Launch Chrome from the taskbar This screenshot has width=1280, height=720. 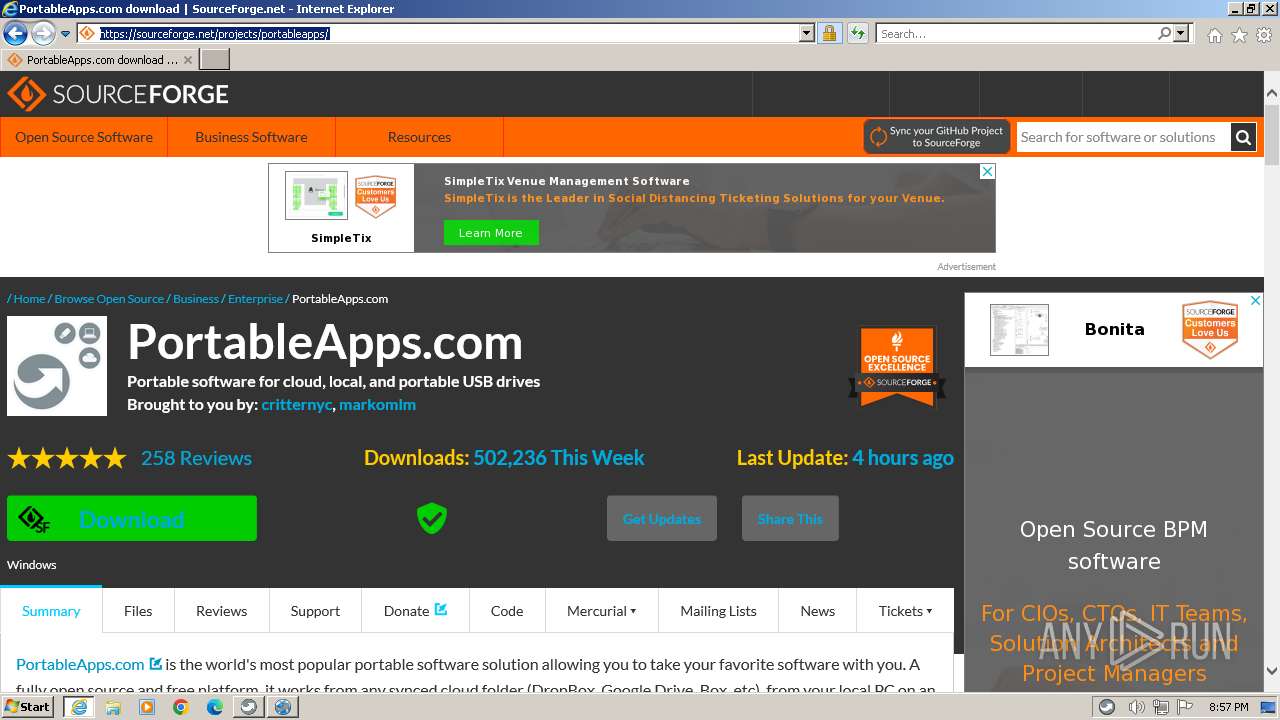[x=181, y=707]
